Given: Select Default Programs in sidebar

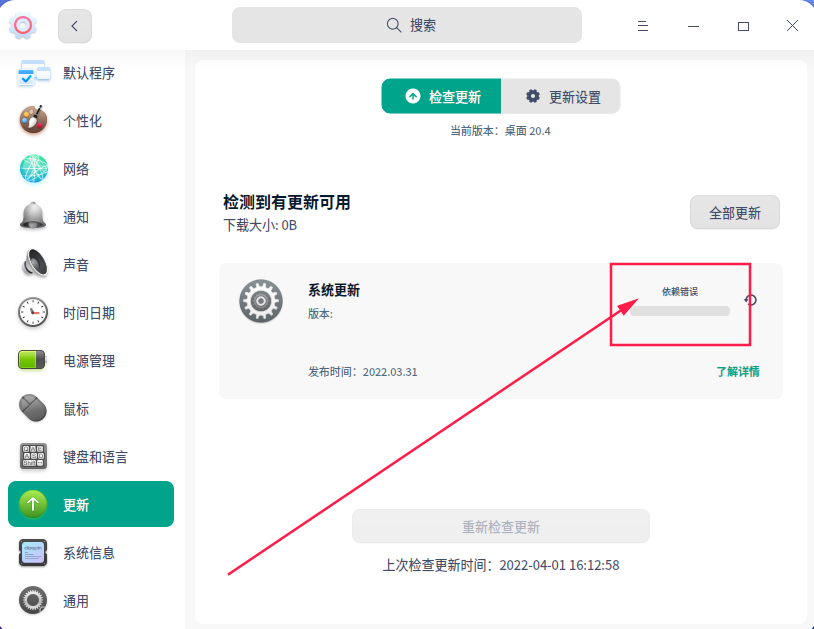Looking at the screenshot, I should pos(88,73).
